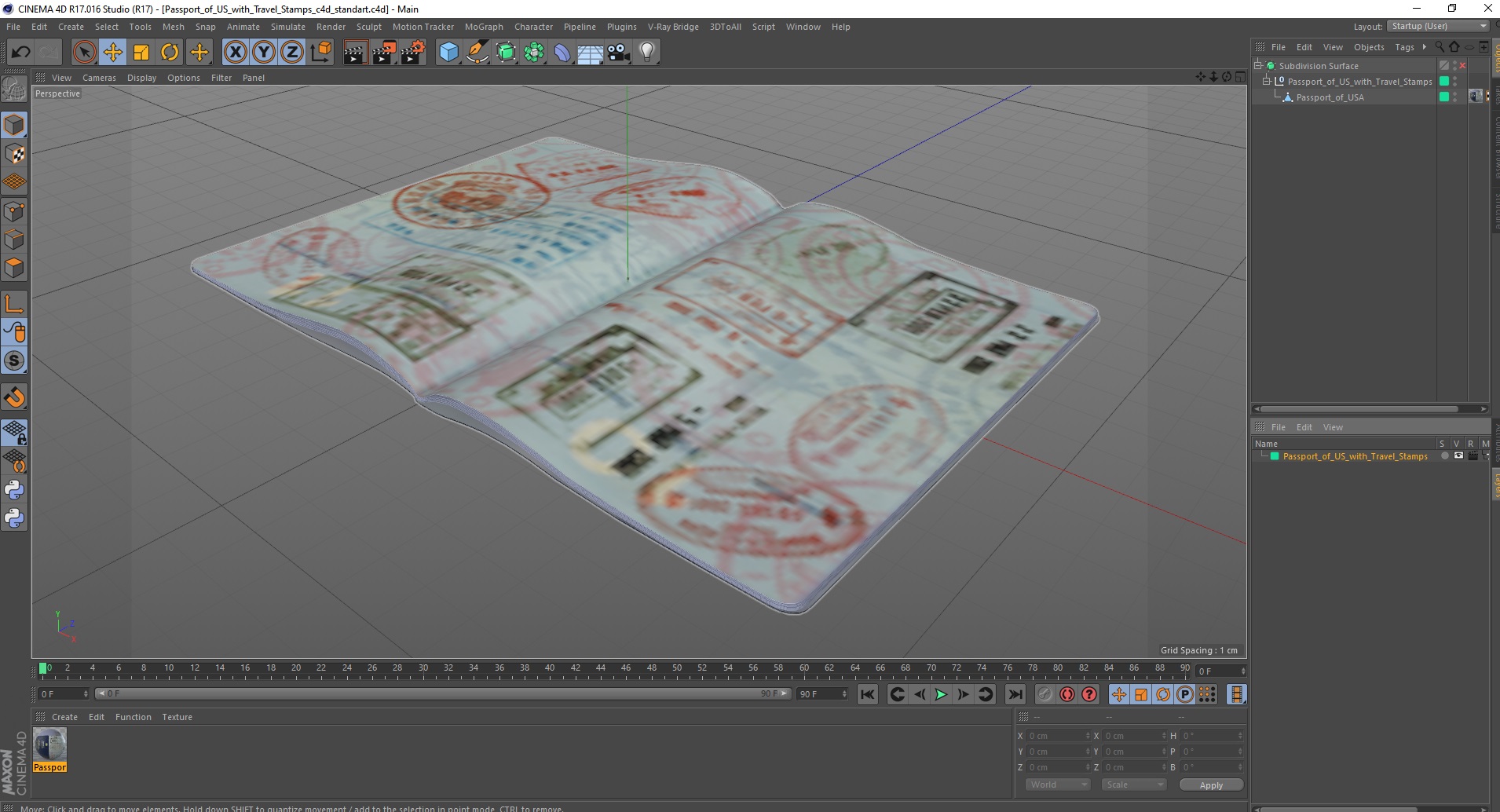Switch to Texture mode
Screen dimensions: 1500x812
[x=14, y=154]
